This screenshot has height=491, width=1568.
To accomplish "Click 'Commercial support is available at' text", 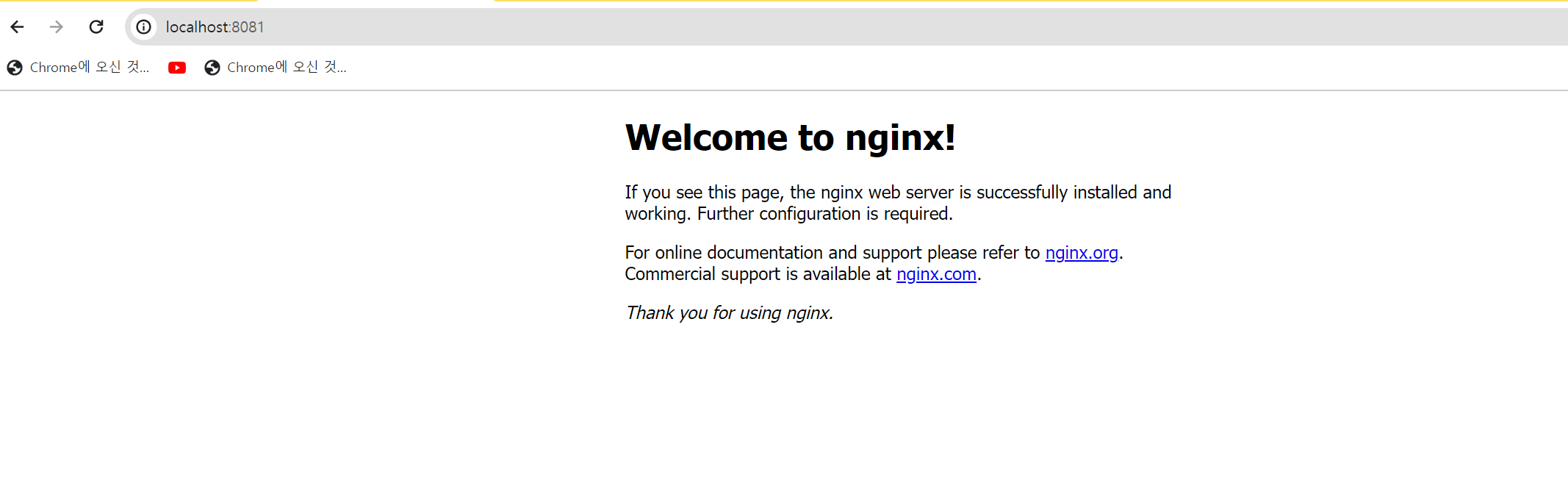I will click(x=758, y=274).
